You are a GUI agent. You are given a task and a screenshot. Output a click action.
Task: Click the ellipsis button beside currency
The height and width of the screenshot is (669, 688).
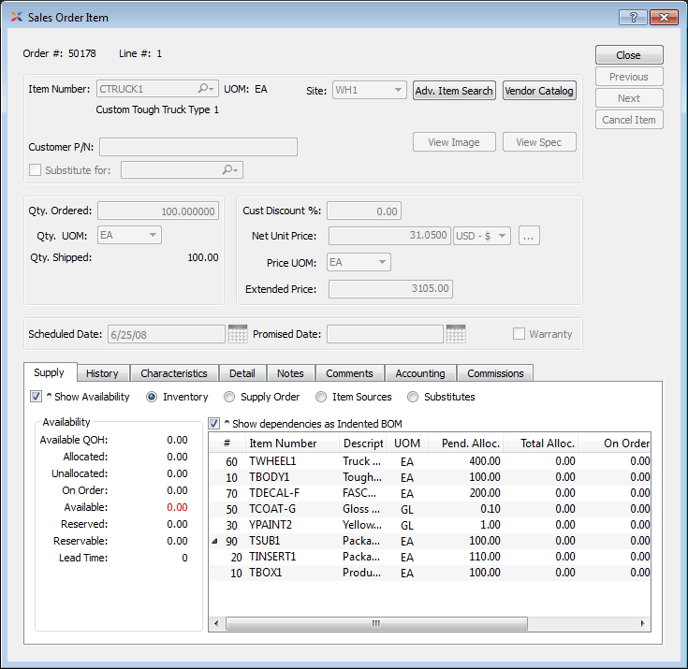point(529,236)
